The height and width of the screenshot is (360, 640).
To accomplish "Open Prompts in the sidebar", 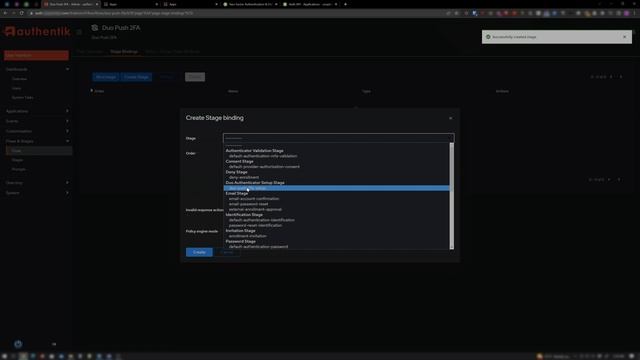I will (x=19, y=169).
